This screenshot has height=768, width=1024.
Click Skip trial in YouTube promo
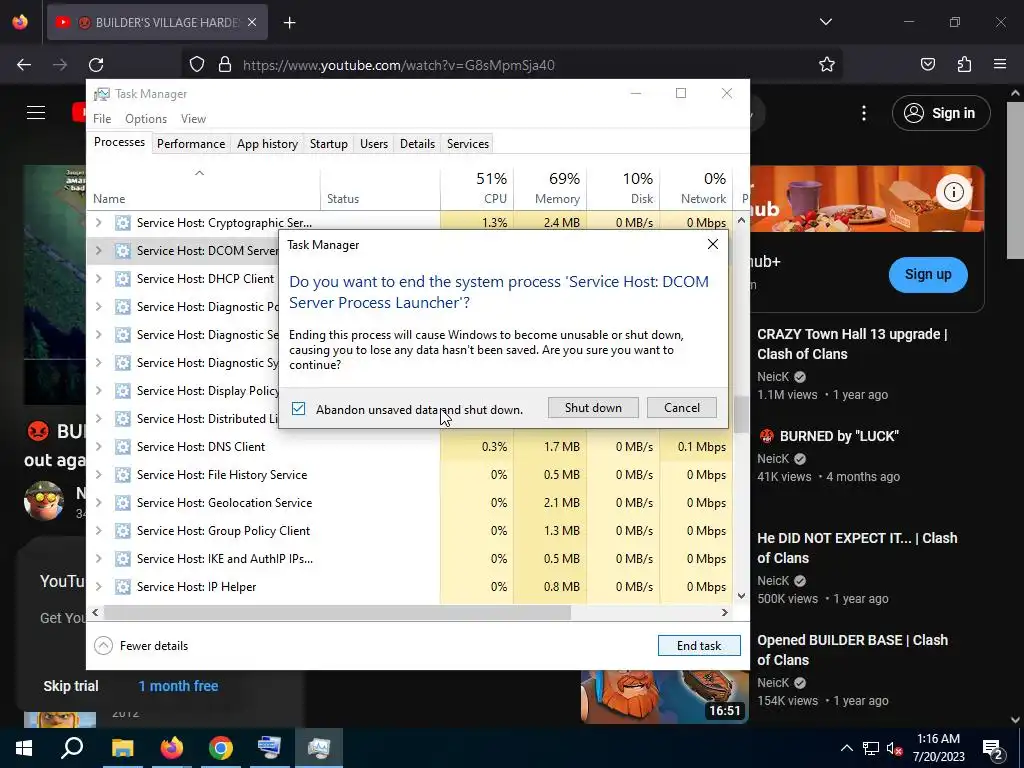coord(71,686)
